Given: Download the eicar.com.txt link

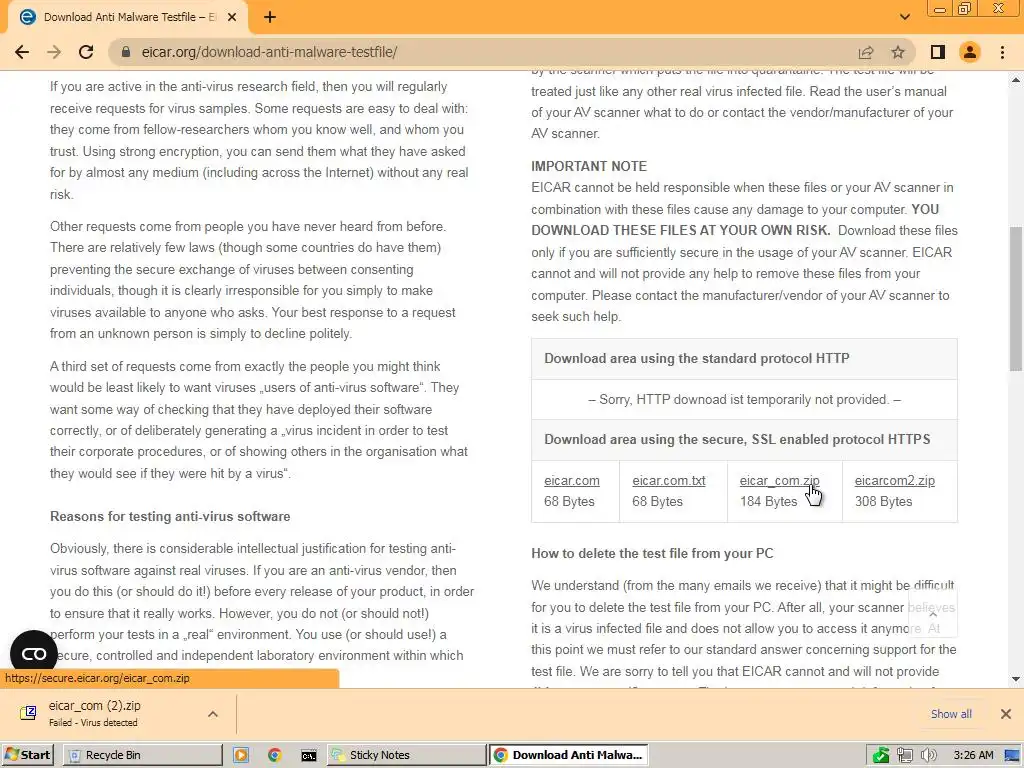Looking at the screenshot, I should [x=669, y=481].
